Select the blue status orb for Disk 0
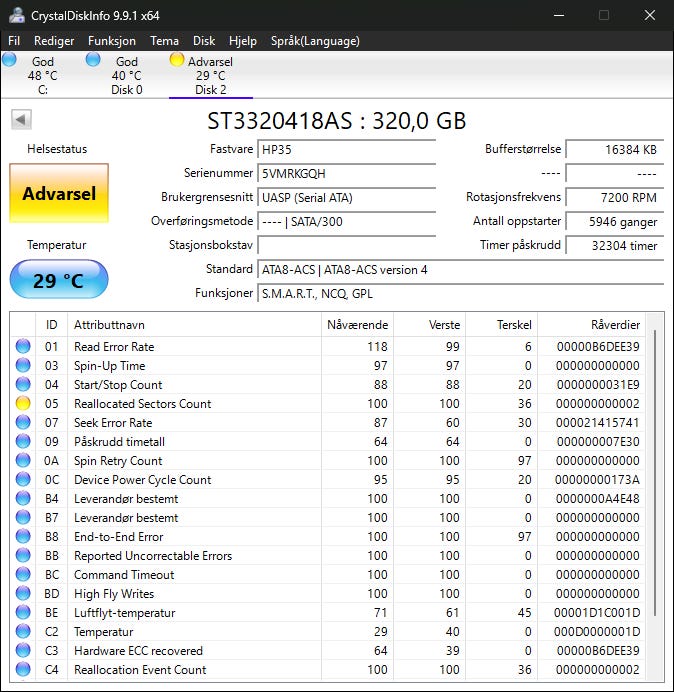This screenshot has width=674, height=692. click(93, 59)
